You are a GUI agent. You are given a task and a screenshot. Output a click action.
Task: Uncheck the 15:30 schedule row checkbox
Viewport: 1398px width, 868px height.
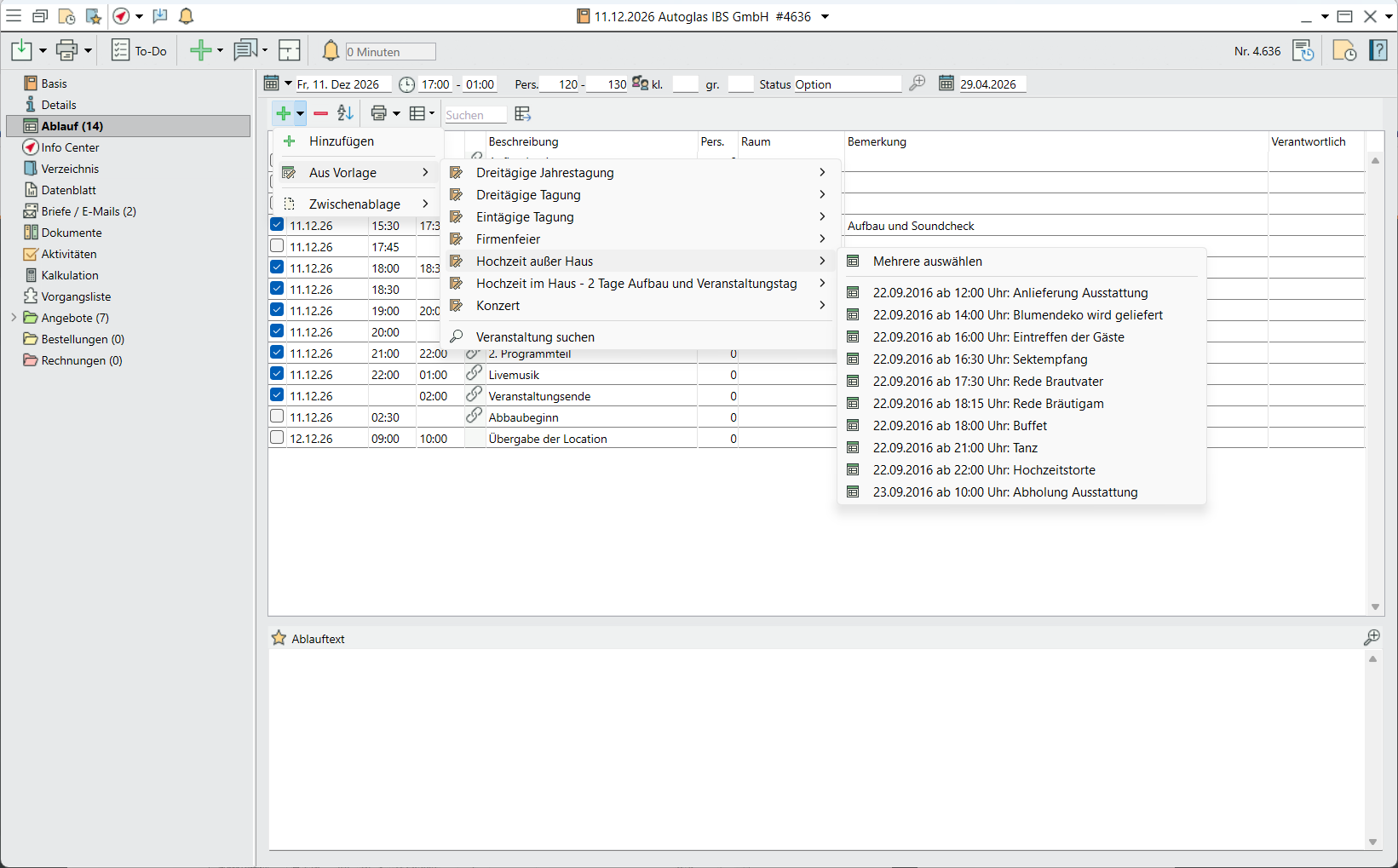point(277,225)
